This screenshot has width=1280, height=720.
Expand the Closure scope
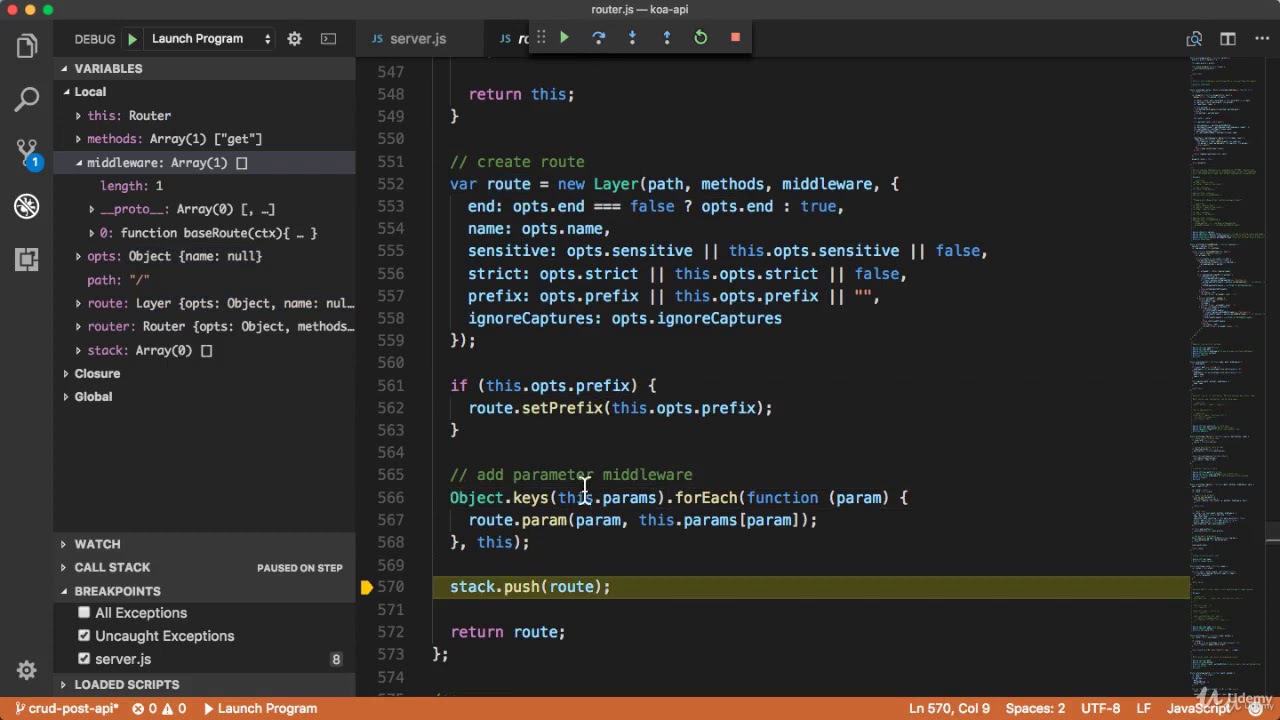[x=66, y=374]
